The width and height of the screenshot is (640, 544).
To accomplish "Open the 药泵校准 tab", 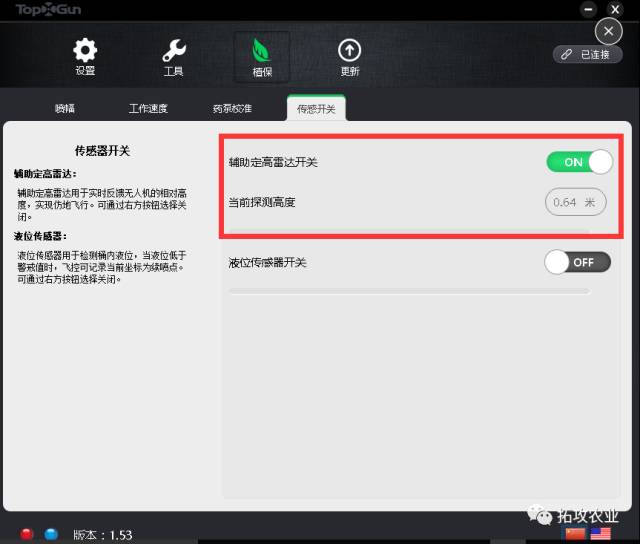I will (x=232, y=108).
